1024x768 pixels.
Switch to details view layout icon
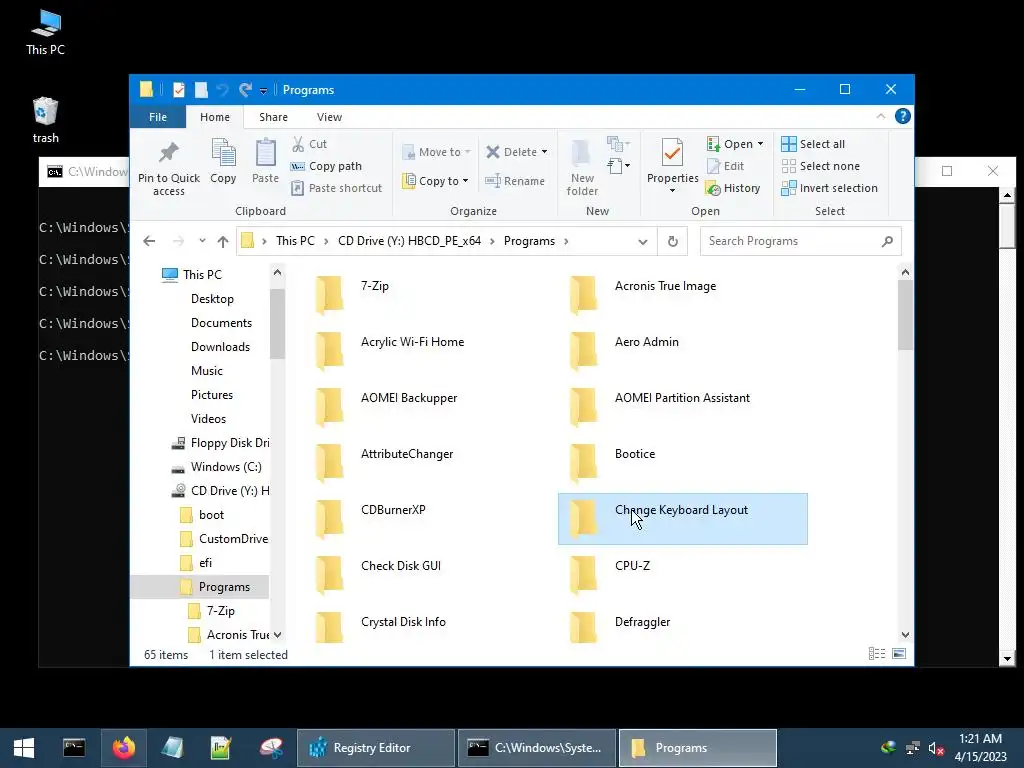[876, 654]
